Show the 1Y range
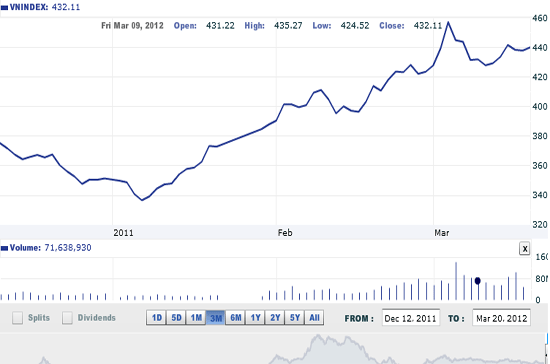The height and width of the screenshot is (364, 550). pos(255,318)
